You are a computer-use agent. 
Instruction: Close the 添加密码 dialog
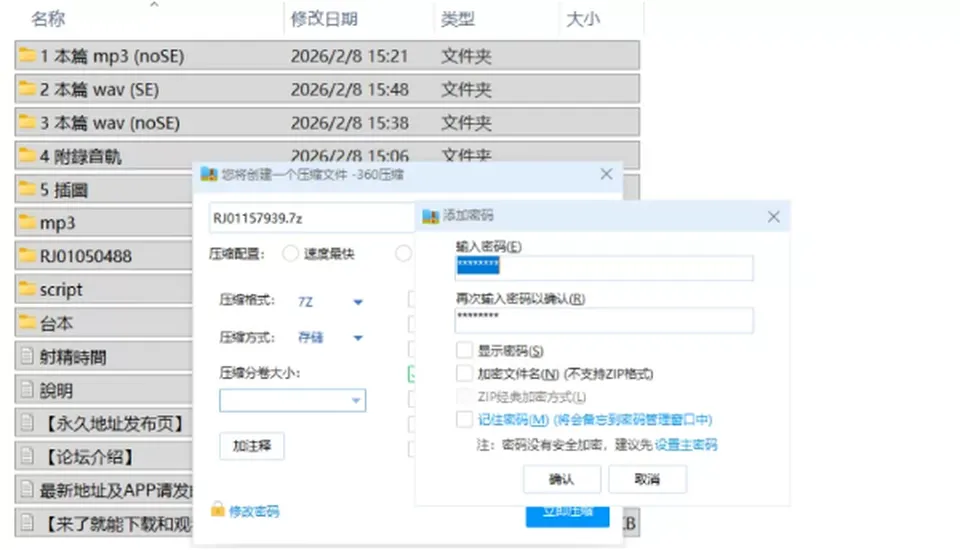tap(773, 216)
